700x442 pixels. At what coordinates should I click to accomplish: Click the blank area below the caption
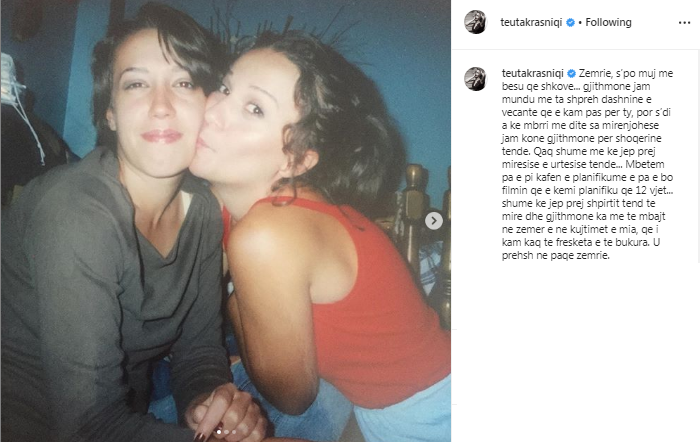coord(576,348)
